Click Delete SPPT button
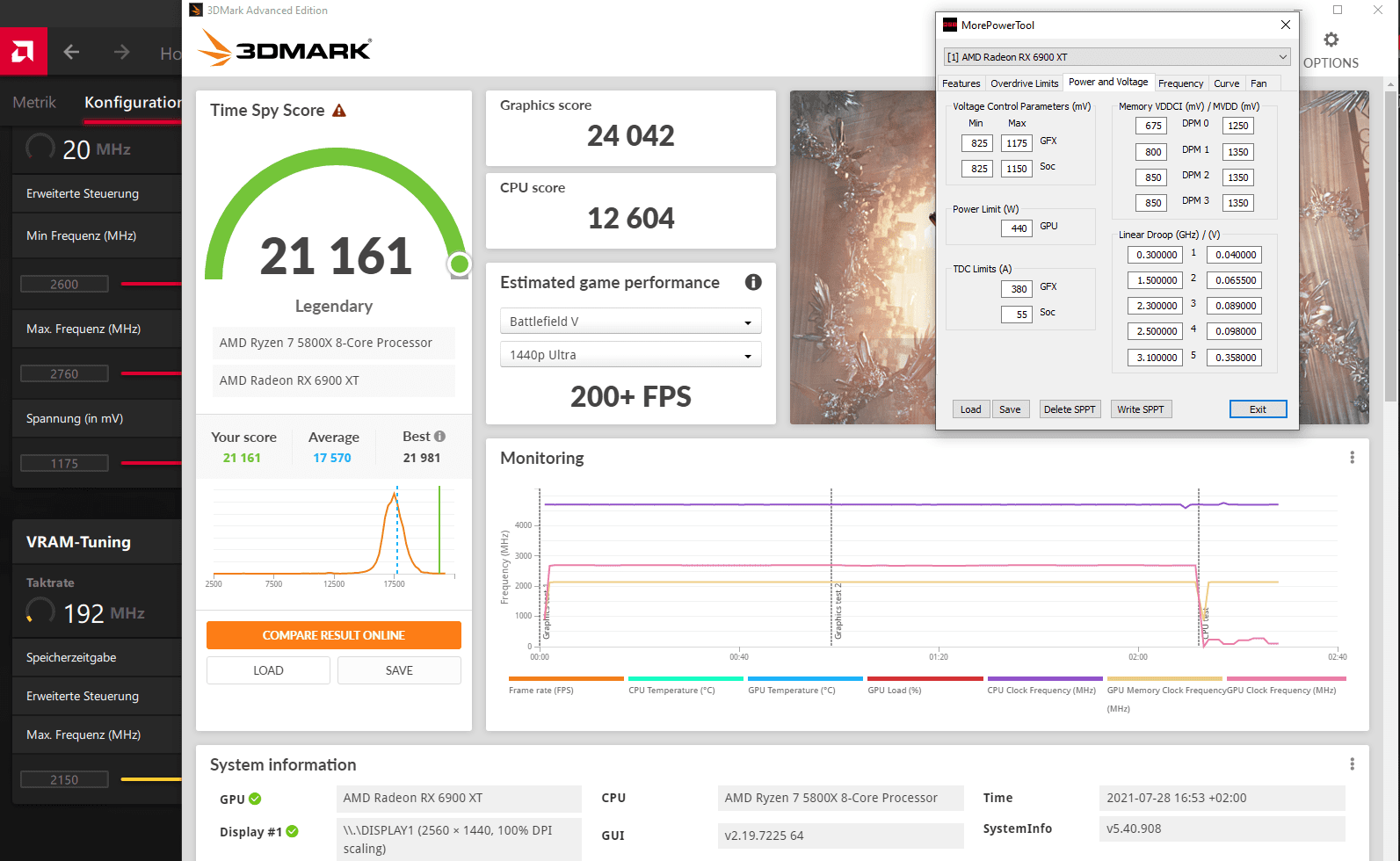Screen dimensions: 1400x861 pos(1069,409)
